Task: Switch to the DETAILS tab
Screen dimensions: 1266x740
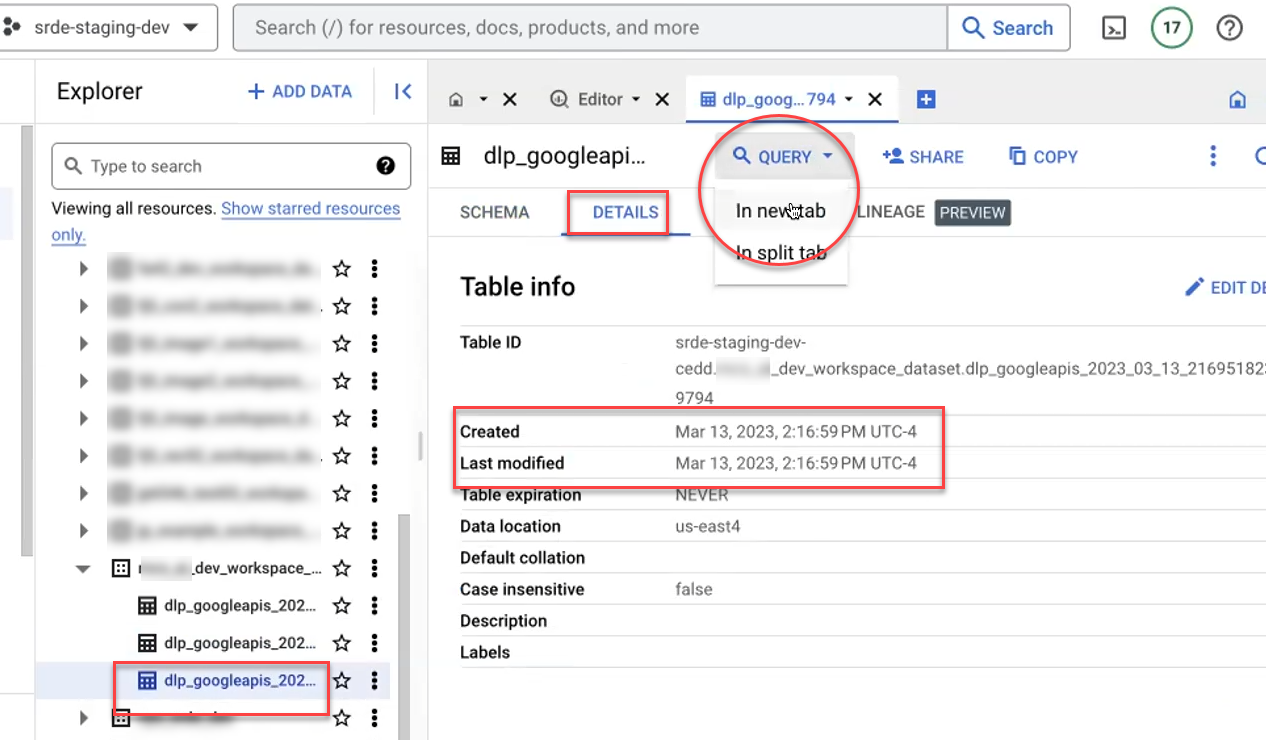Action: [x=625, y=213]
